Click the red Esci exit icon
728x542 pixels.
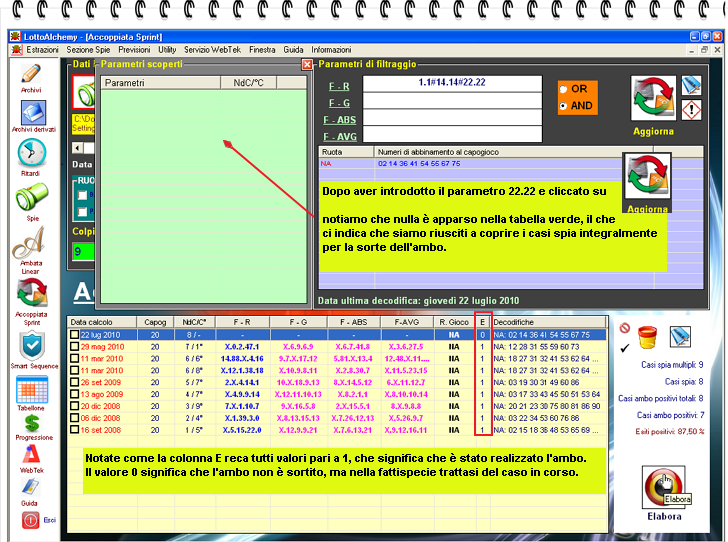tap(30, 520)
